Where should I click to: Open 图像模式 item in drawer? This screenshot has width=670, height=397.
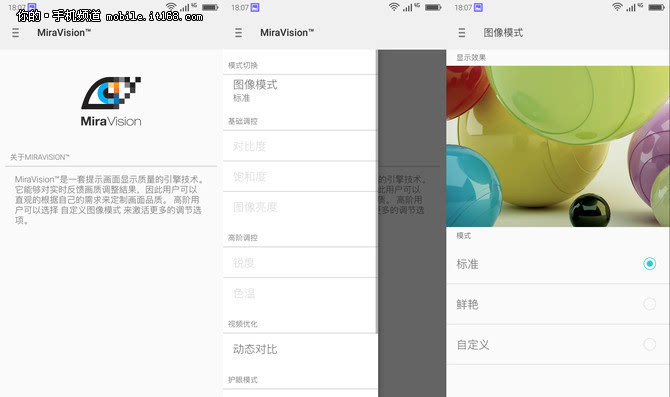point(300,90)
